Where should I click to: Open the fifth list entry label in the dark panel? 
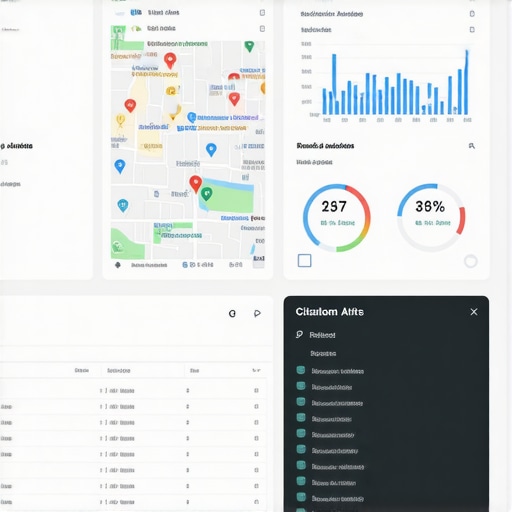click(333, 435)
